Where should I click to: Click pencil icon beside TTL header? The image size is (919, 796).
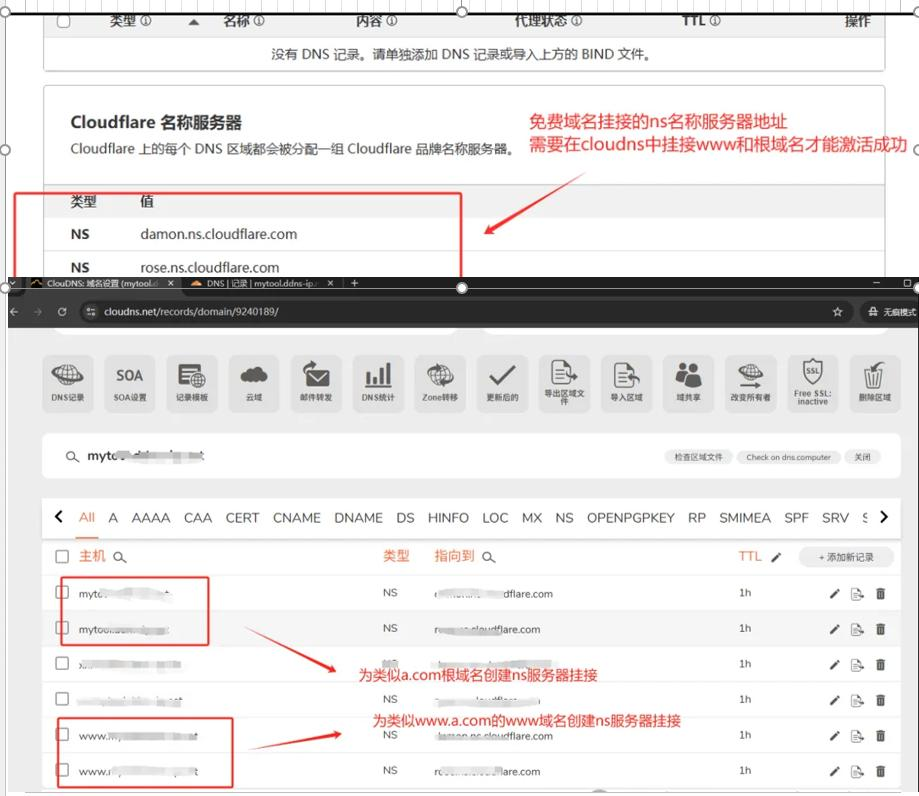pyautogui.click(x=777, y=557)
